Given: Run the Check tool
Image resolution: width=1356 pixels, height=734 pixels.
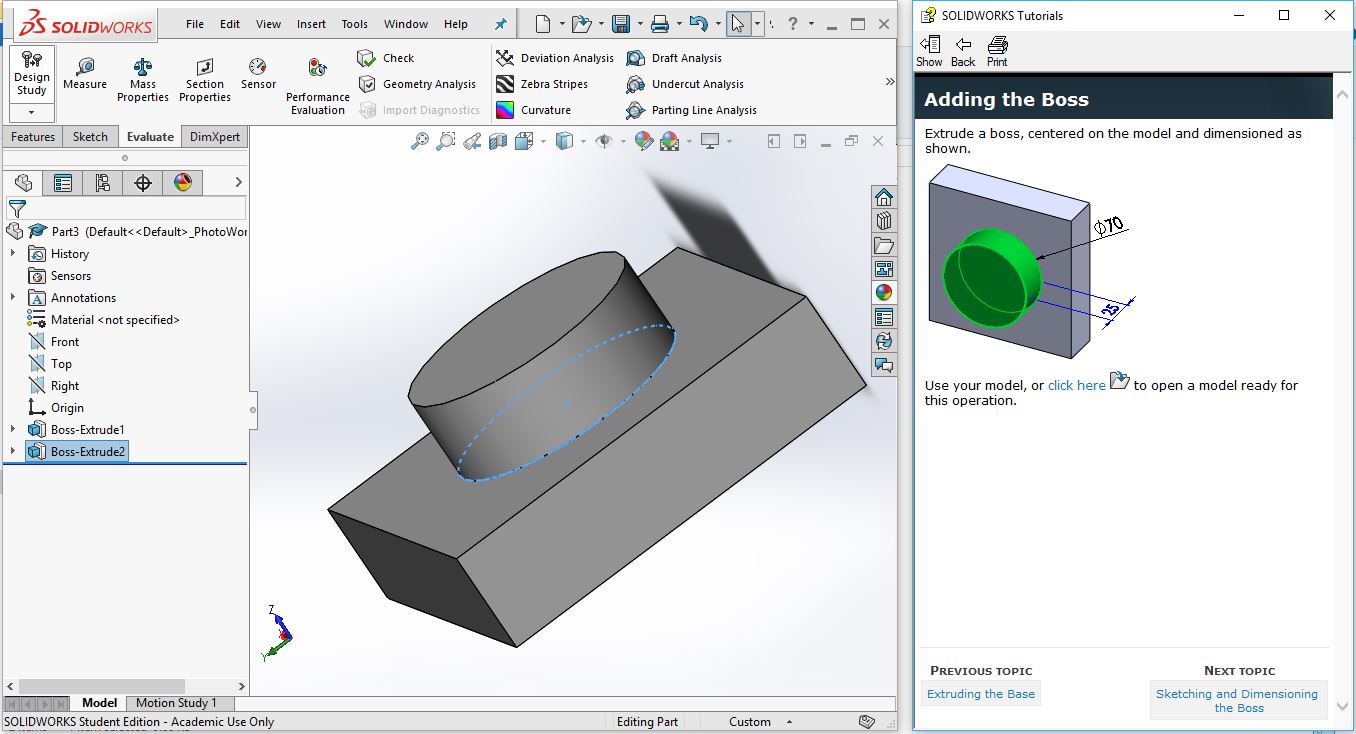Looking at the screenshot, I should [386, 58].
